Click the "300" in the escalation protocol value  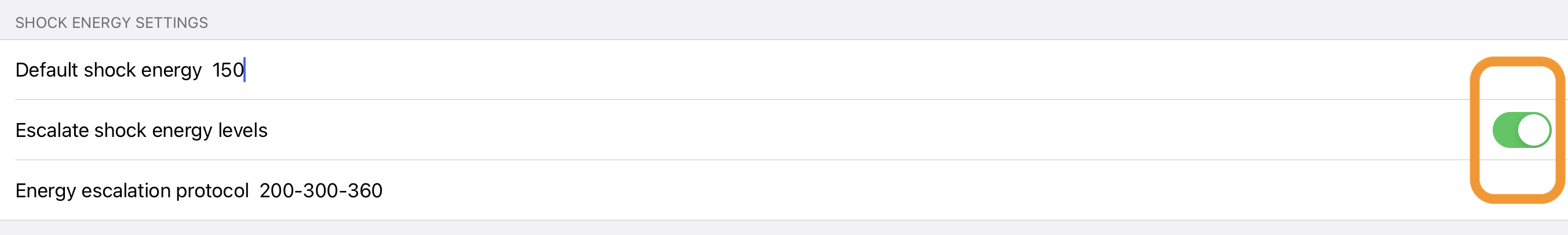321,190
